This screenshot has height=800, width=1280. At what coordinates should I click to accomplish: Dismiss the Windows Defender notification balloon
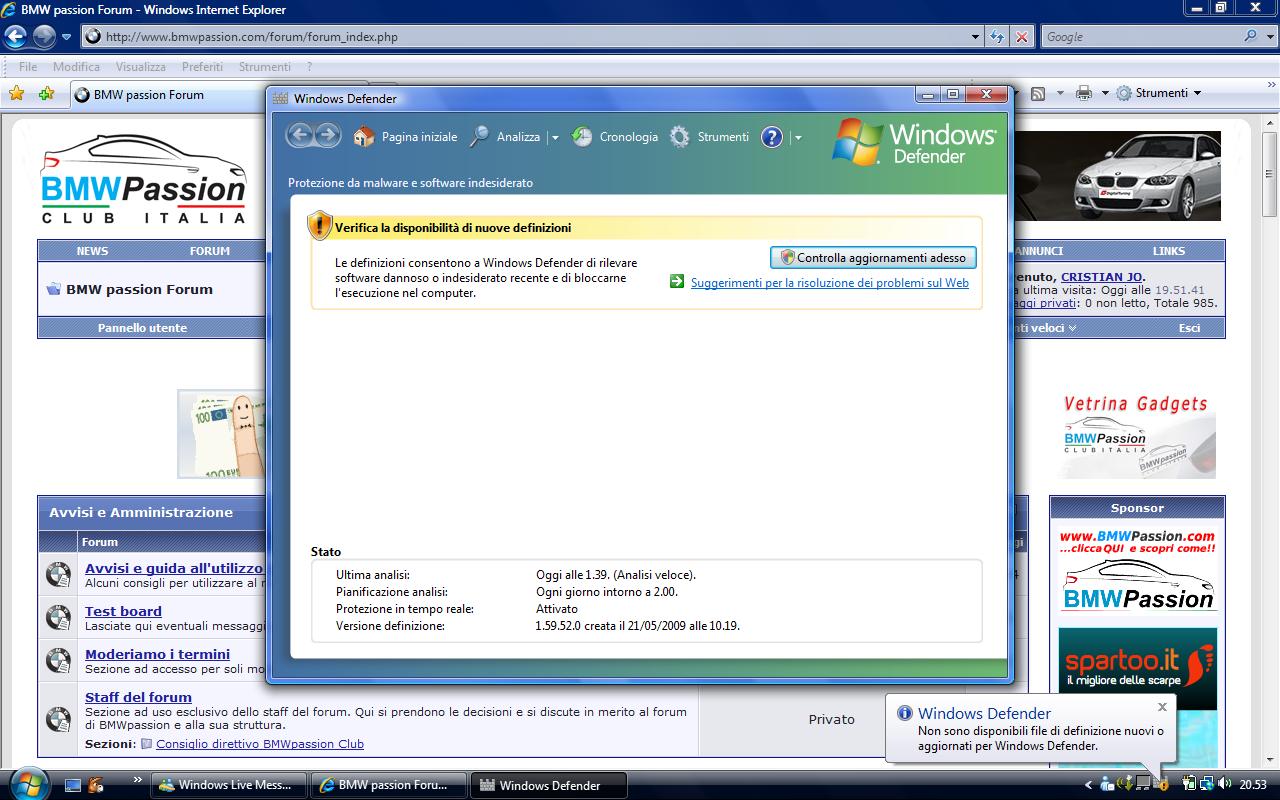tap(1162, 707)
